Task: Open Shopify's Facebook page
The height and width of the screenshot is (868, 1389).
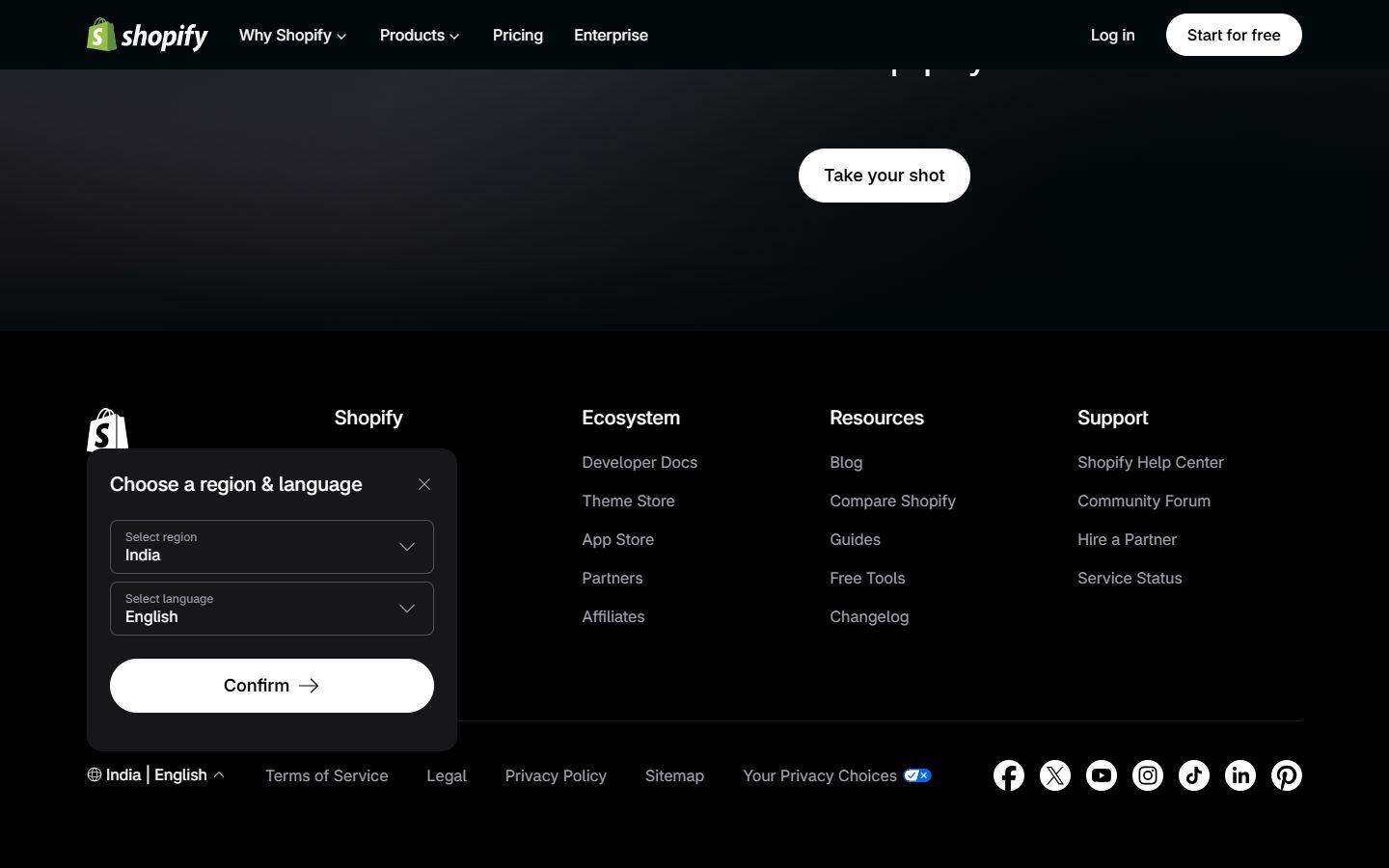Action: pyautogui.click(x=1009, y=775)
